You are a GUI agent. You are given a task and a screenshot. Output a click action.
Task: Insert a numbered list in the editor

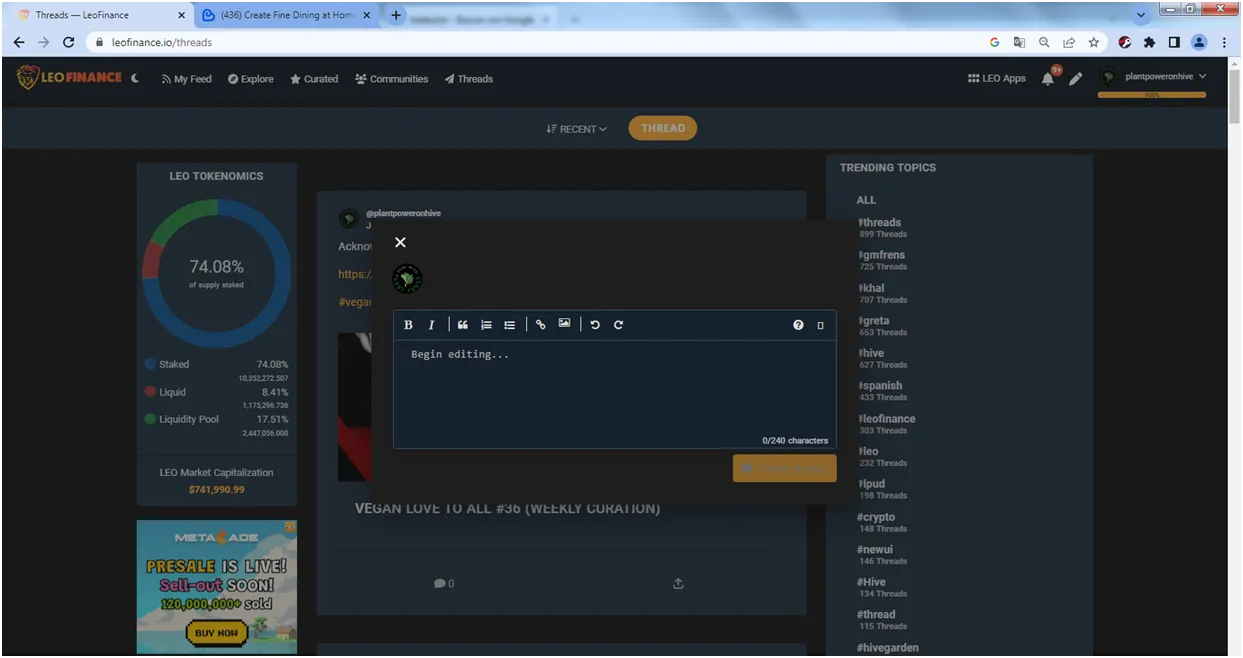point(486,325)
